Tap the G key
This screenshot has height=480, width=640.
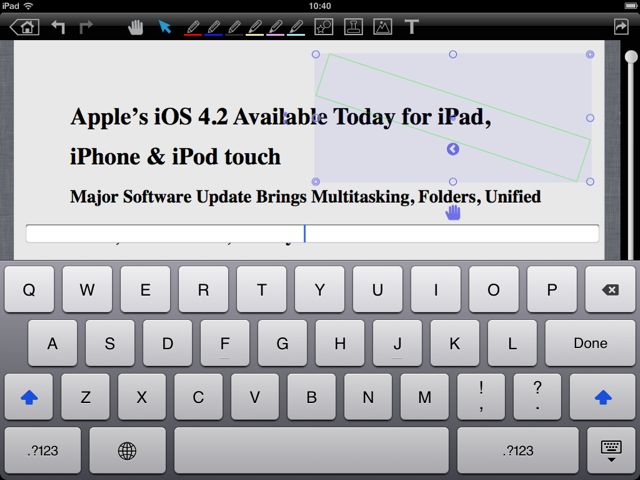282,343
